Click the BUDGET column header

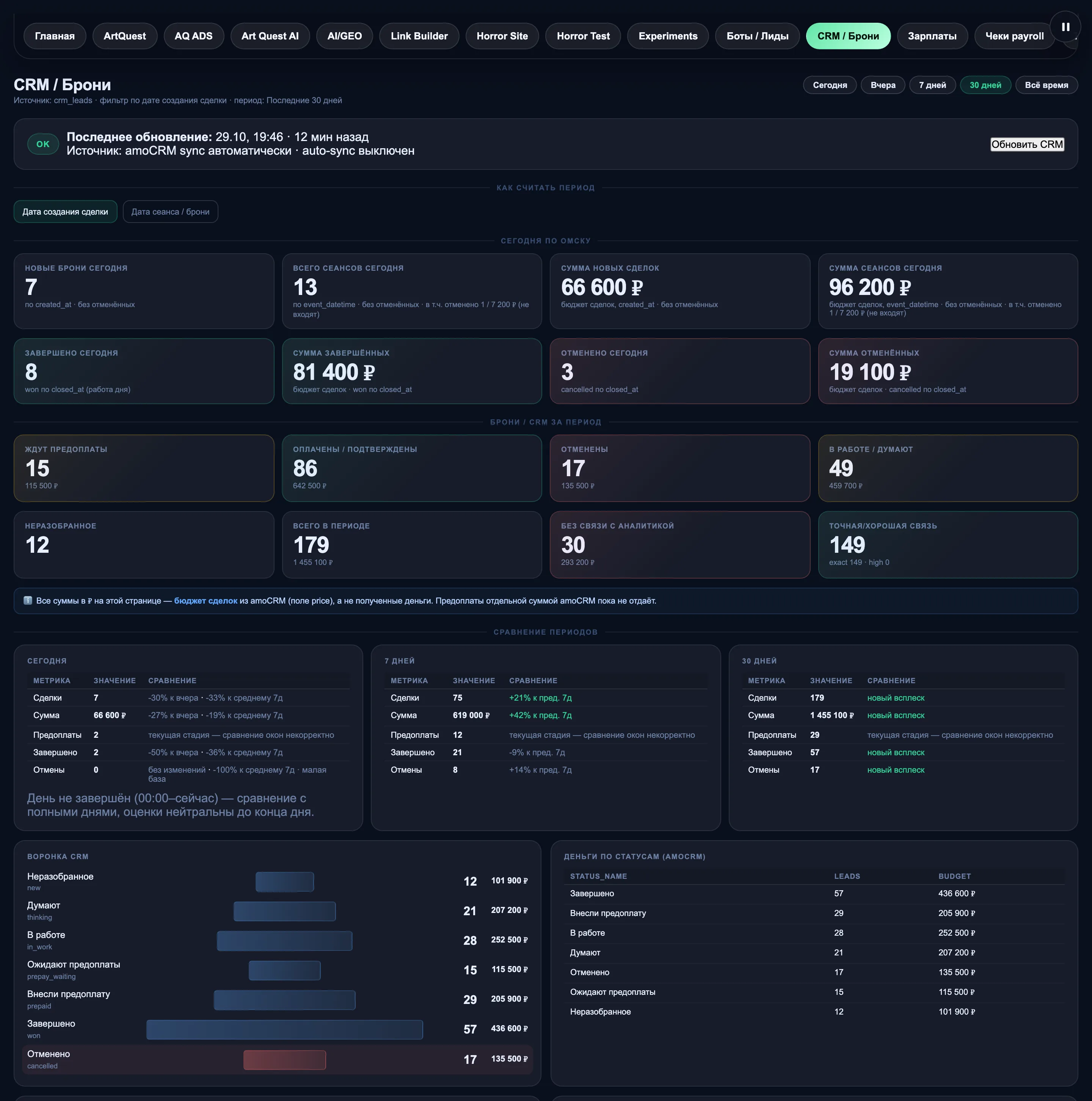(x=955, y=876)
